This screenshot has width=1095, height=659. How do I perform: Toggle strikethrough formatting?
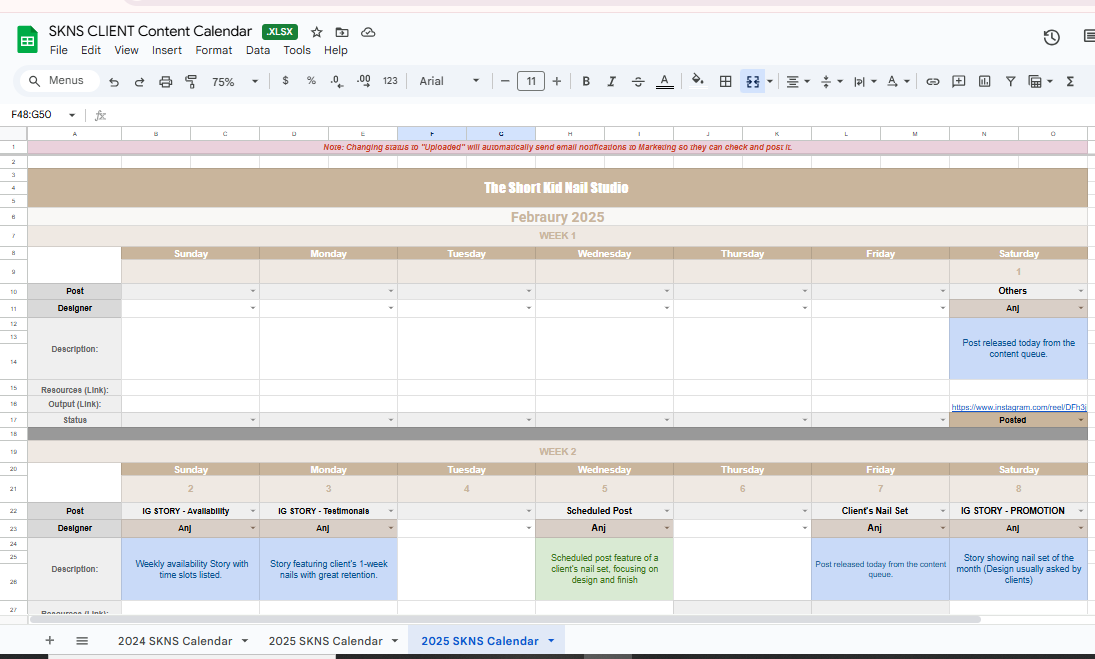click(638, 81)
